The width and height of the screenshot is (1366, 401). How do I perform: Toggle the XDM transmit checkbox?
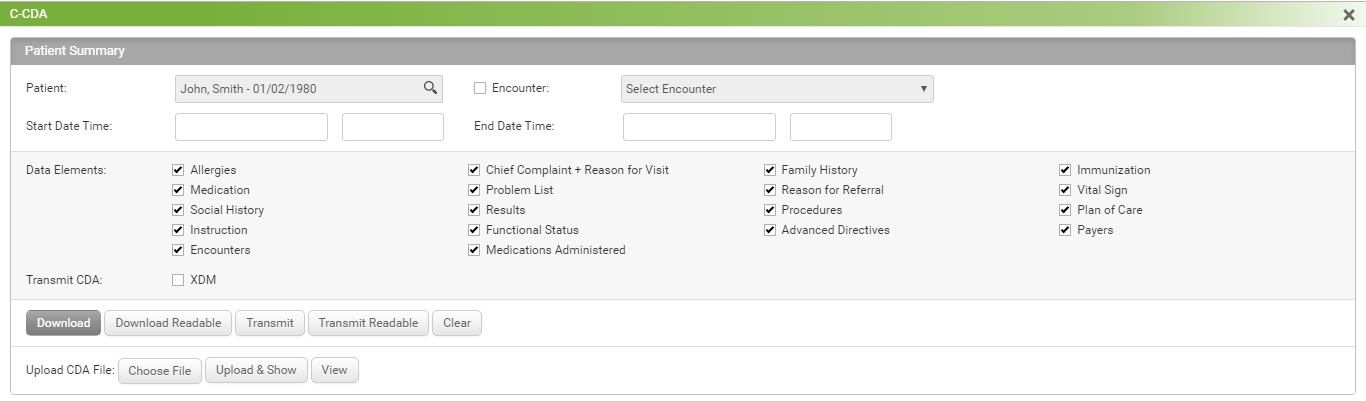178,280
